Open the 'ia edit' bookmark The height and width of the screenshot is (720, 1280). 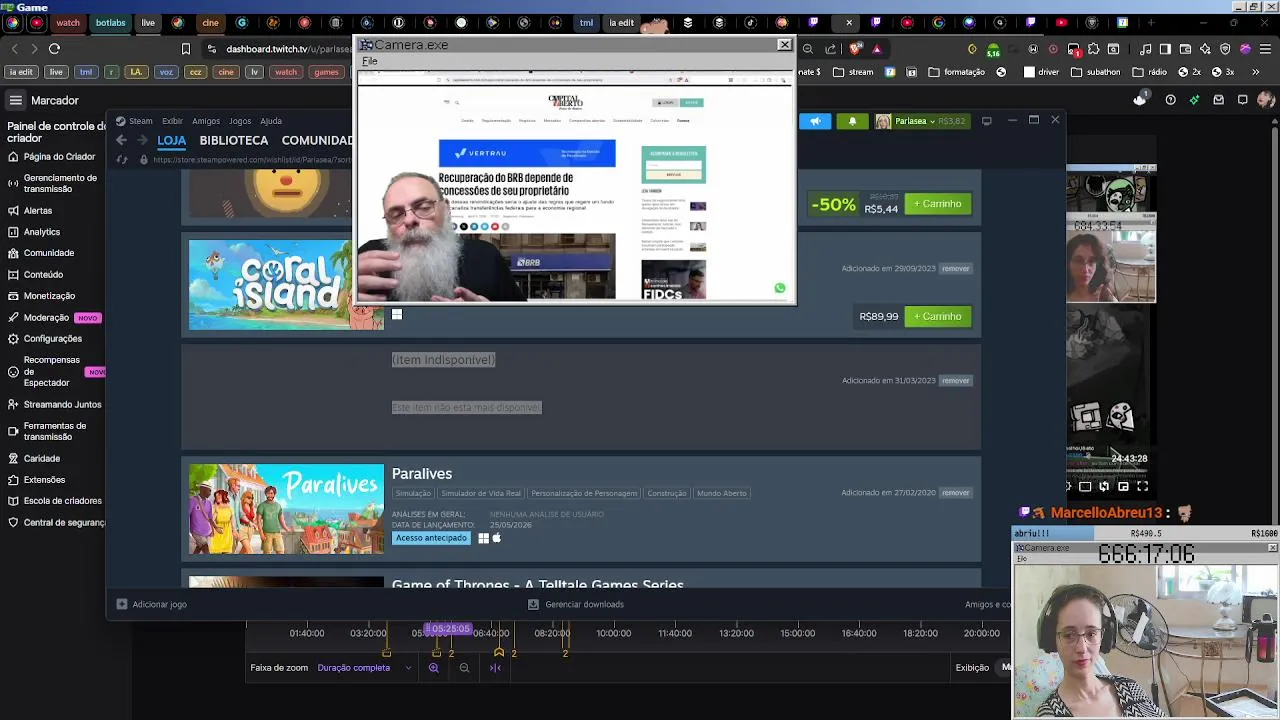click(x=20, y=72)
